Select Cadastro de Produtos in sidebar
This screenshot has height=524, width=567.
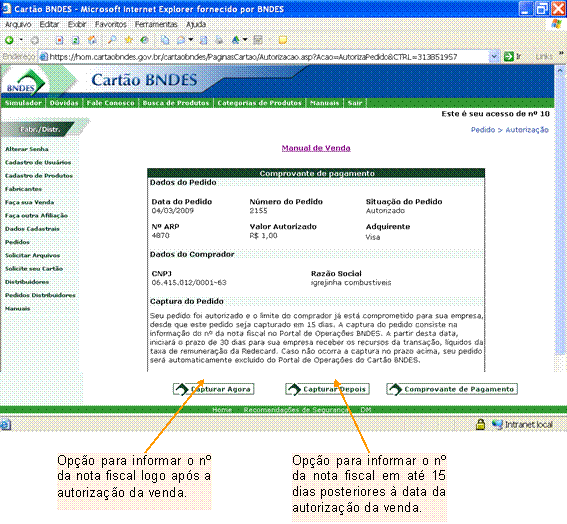click(x=39, y=176)
